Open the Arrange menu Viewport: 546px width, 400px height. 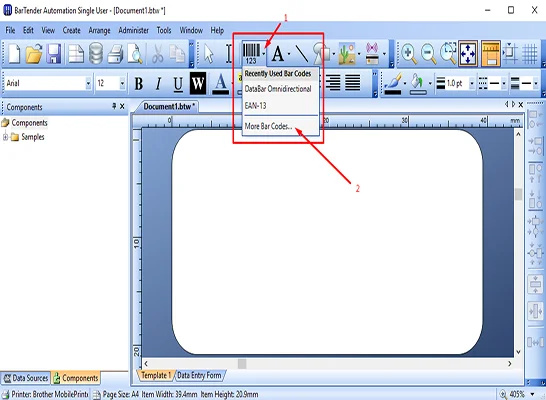99,31
